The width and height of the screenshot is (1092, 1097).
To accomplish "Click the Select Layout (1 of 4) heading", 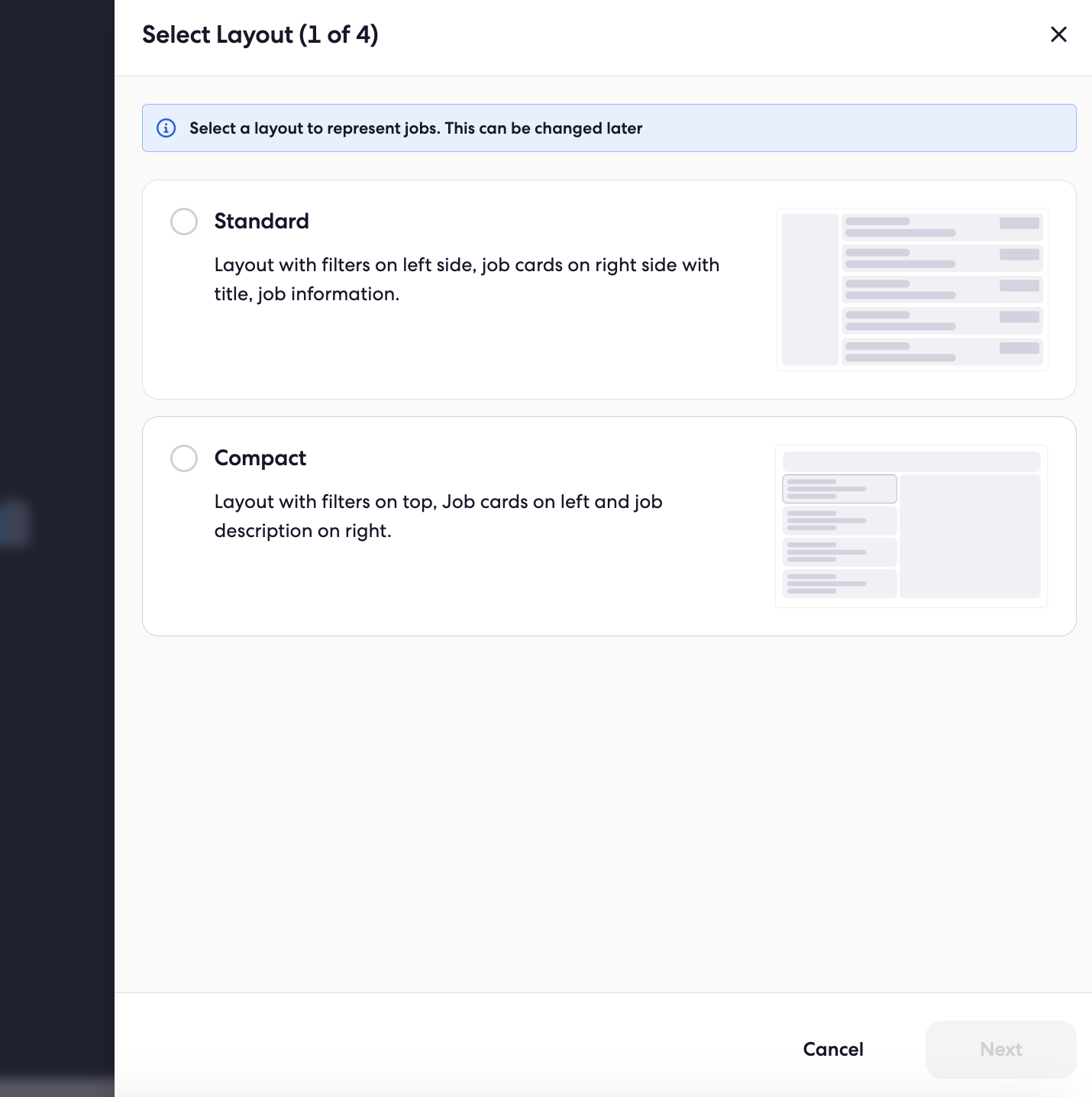I will (x=260, y=34).
